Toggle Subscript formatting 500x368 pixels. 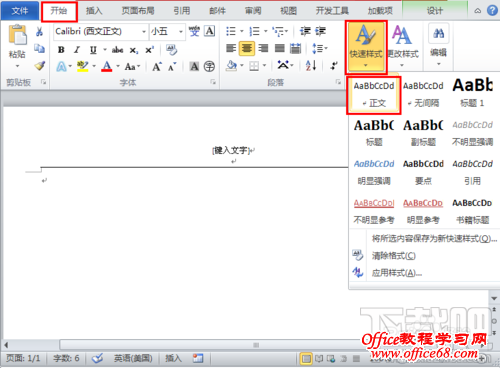pyautogui.click(x=133, y=50)
